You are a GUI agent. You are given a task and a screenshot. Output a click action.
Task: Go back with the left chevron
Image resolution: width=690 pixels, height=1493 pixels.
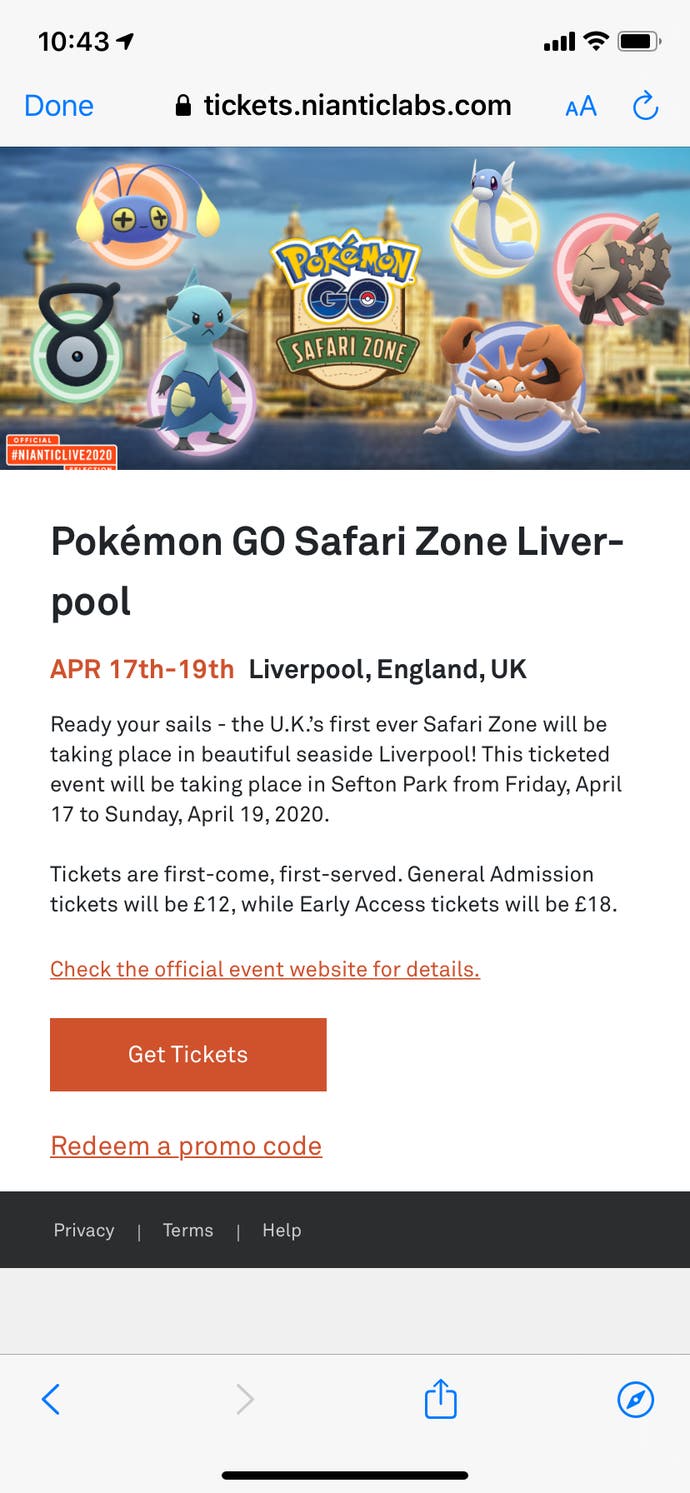tap(51, 1399)
